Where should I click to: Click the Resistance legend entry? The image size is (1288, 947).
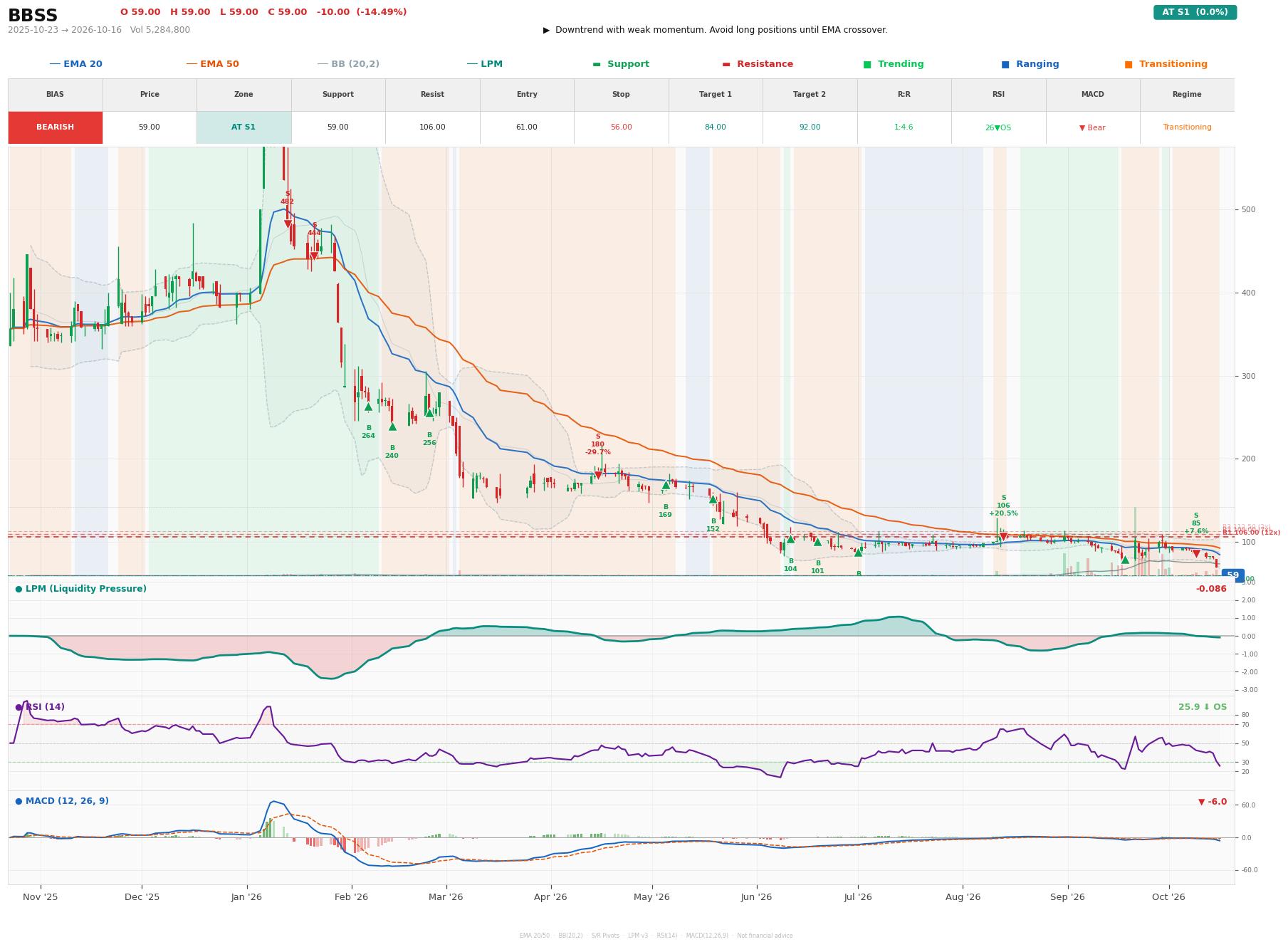coord(758,64)
